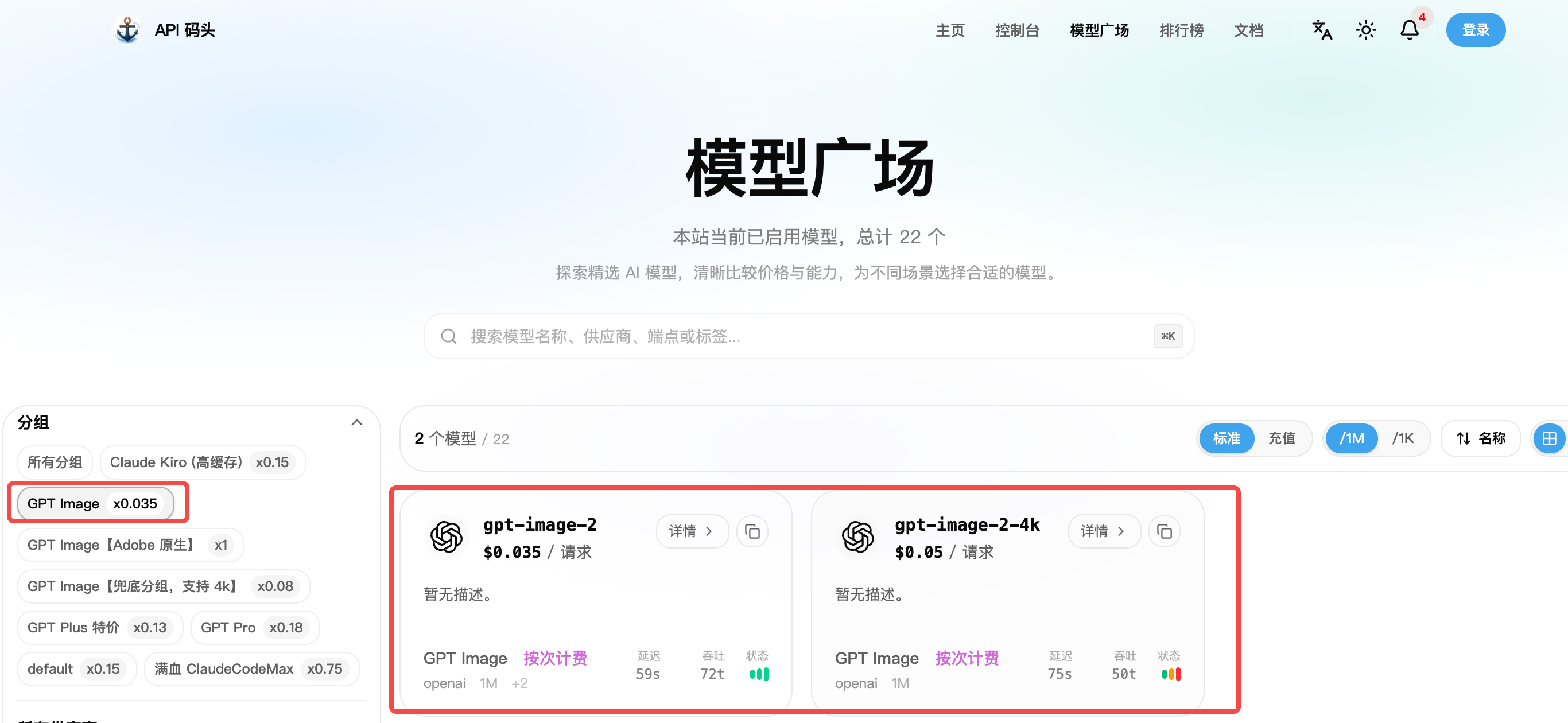Open 详情 for gpt-image-2
This screenshot has width=1568, height=723.
(x=692, y=531)
